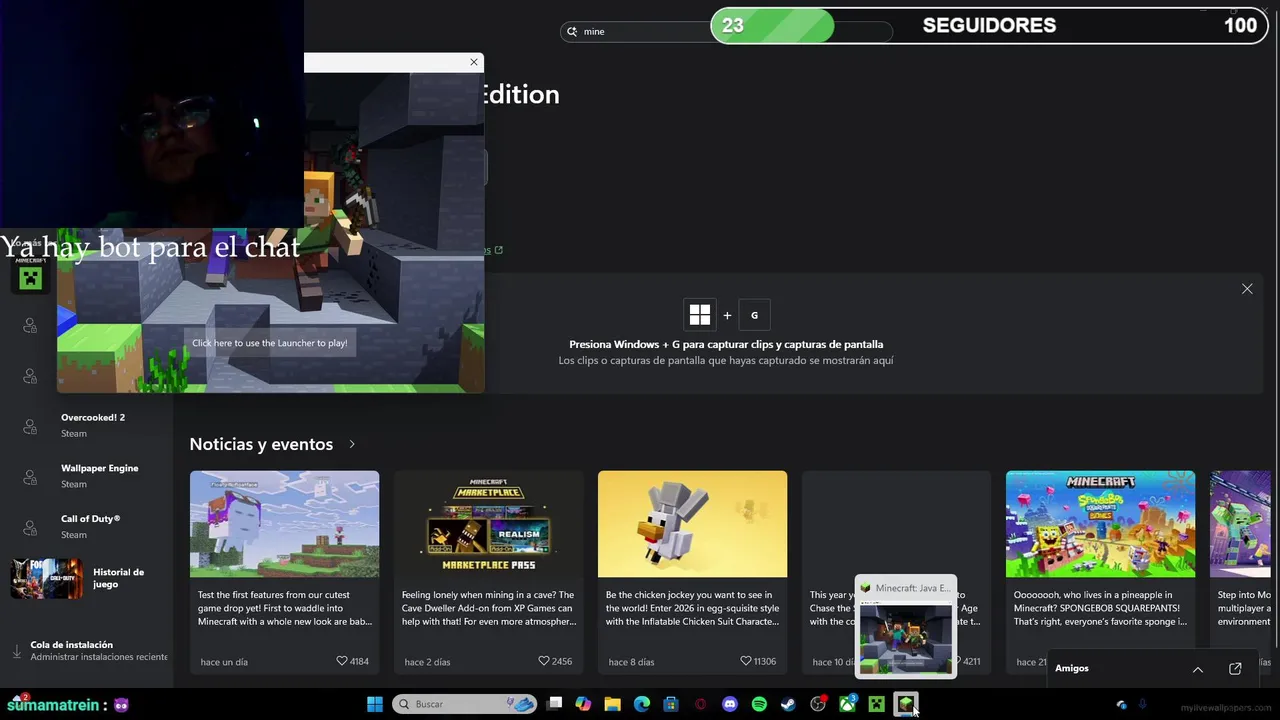Click the install queue download arrow icon
This screenshot has width=1280, height=720.
coord(17,651)
